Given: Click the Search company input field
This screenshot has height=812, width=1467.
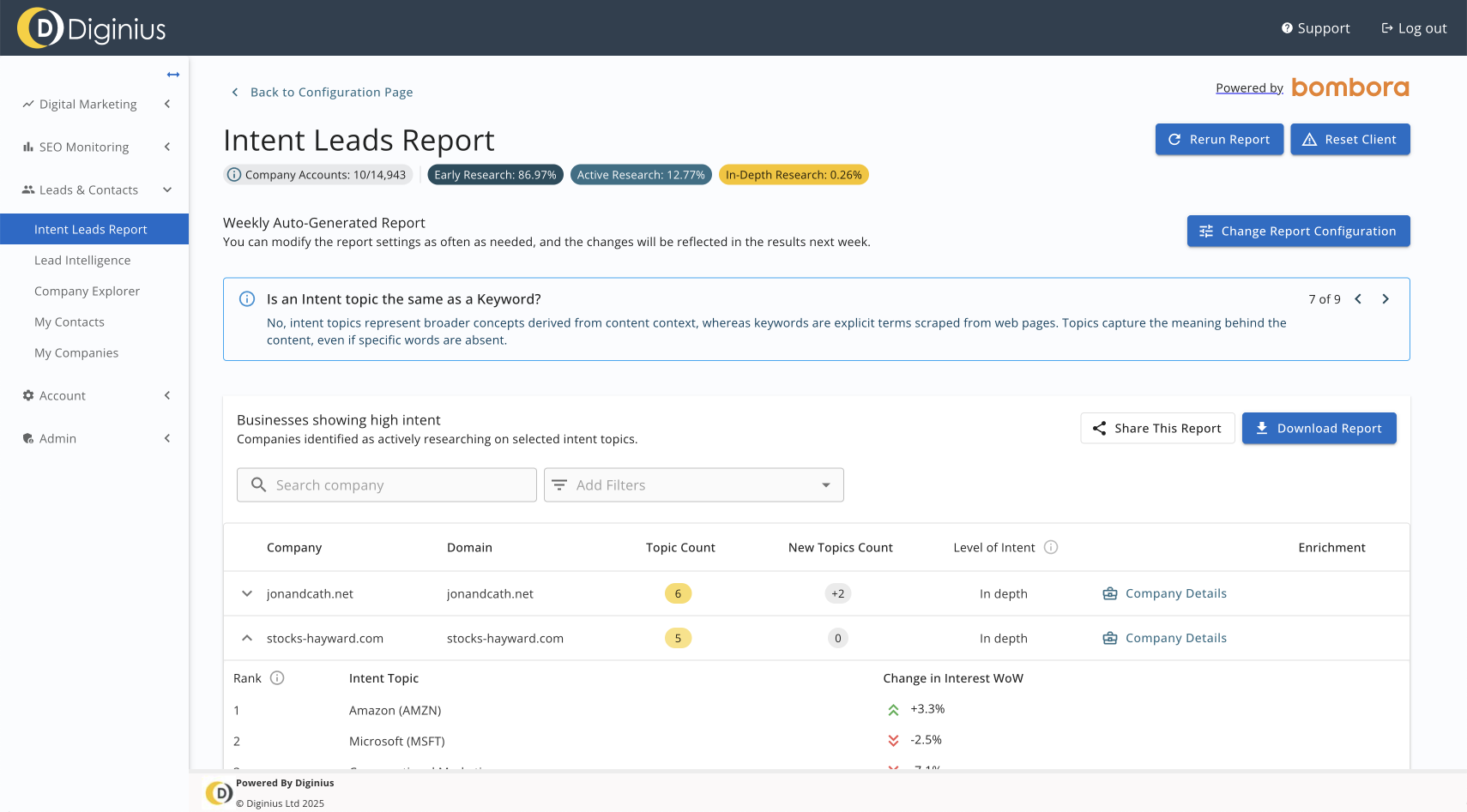Looking at the screenshot, I should tap(387, 485).
